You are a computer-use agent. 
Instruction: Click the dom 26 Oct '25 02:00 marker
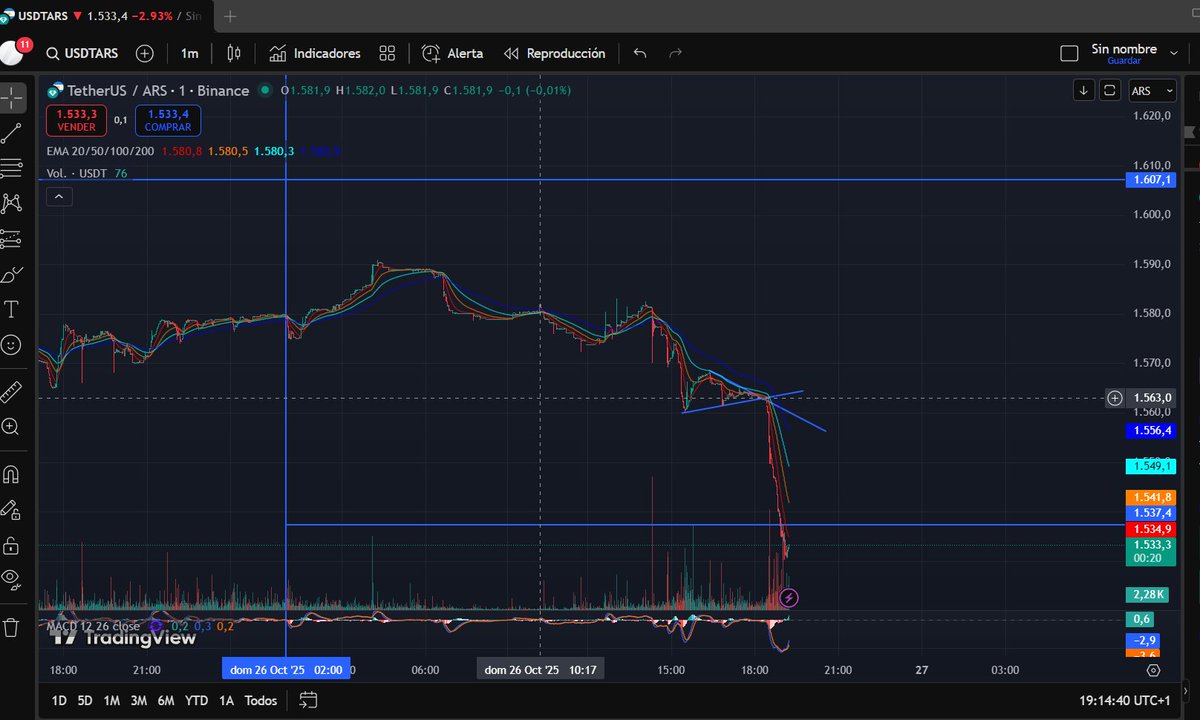[286, 670]
